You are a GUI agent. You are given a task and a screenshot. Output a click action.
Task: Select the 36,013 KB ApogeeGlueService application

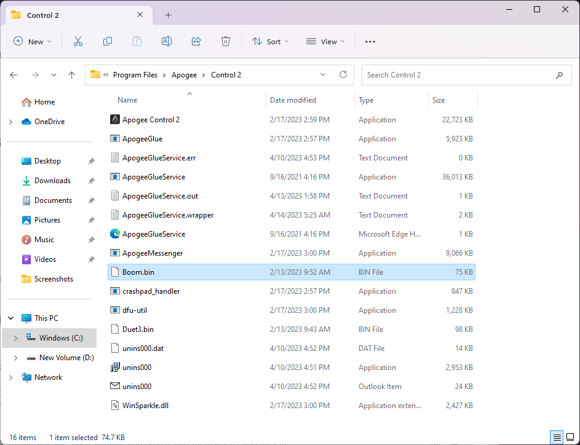click(291, 177)
